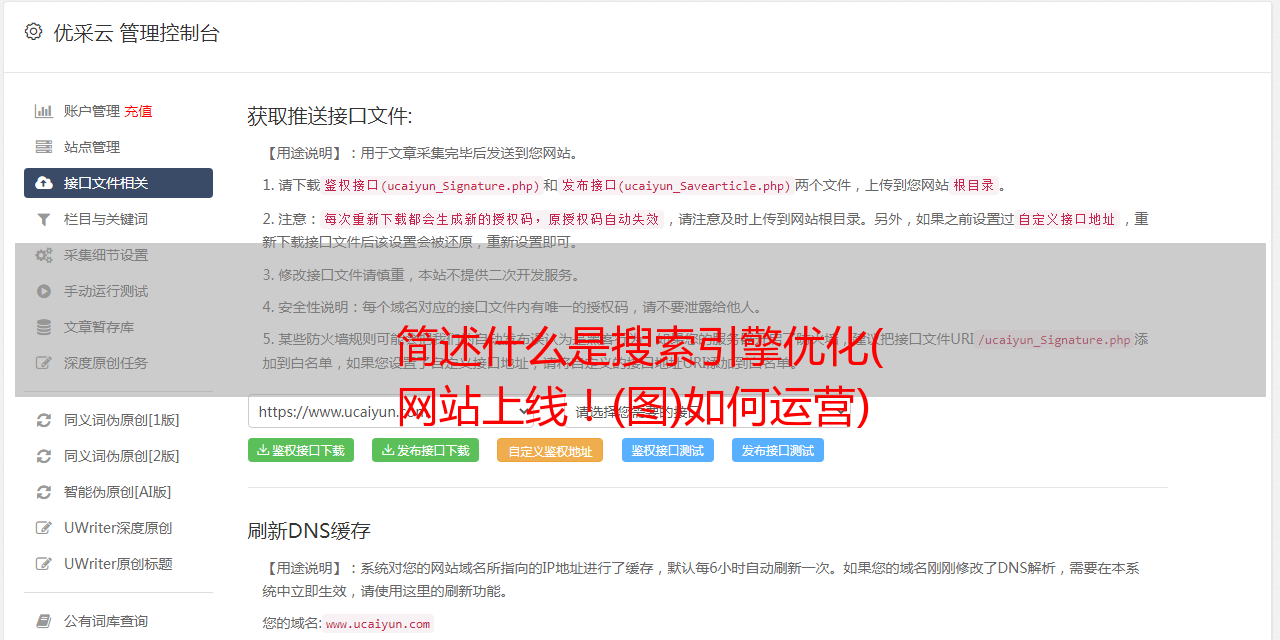Click the 优采云 管理控制台 page title
This screenshot has width=1280, height=640.
136,33
